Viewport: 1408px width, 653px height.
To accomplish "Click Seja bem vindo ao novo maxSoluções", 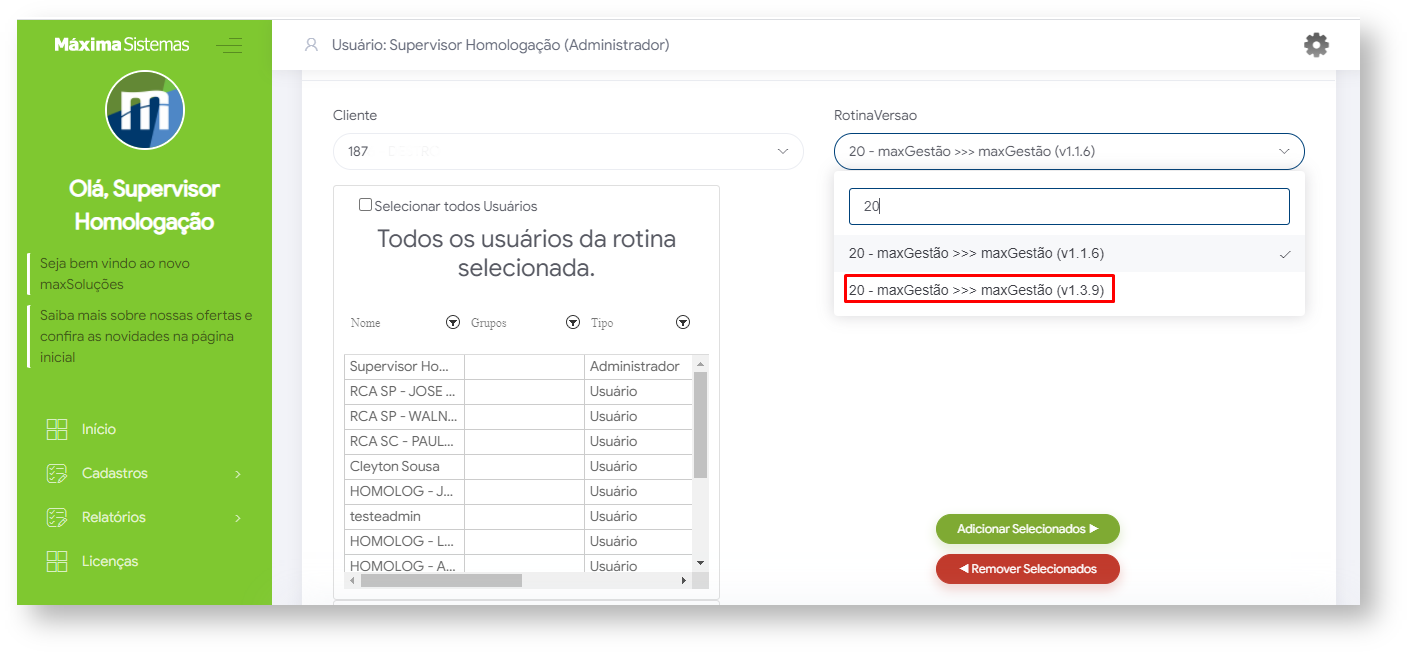I will 115,274.
